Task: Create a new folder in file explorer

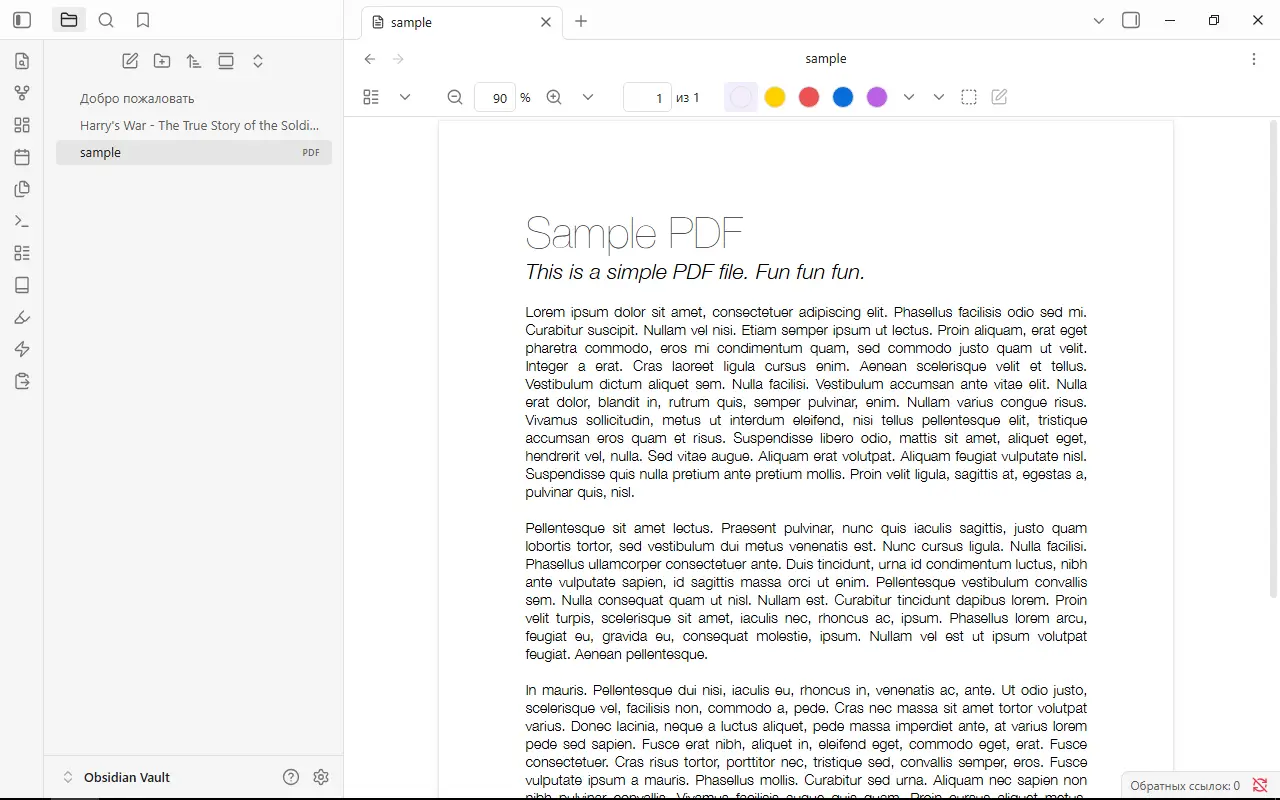Action: [x=162, y=61]
